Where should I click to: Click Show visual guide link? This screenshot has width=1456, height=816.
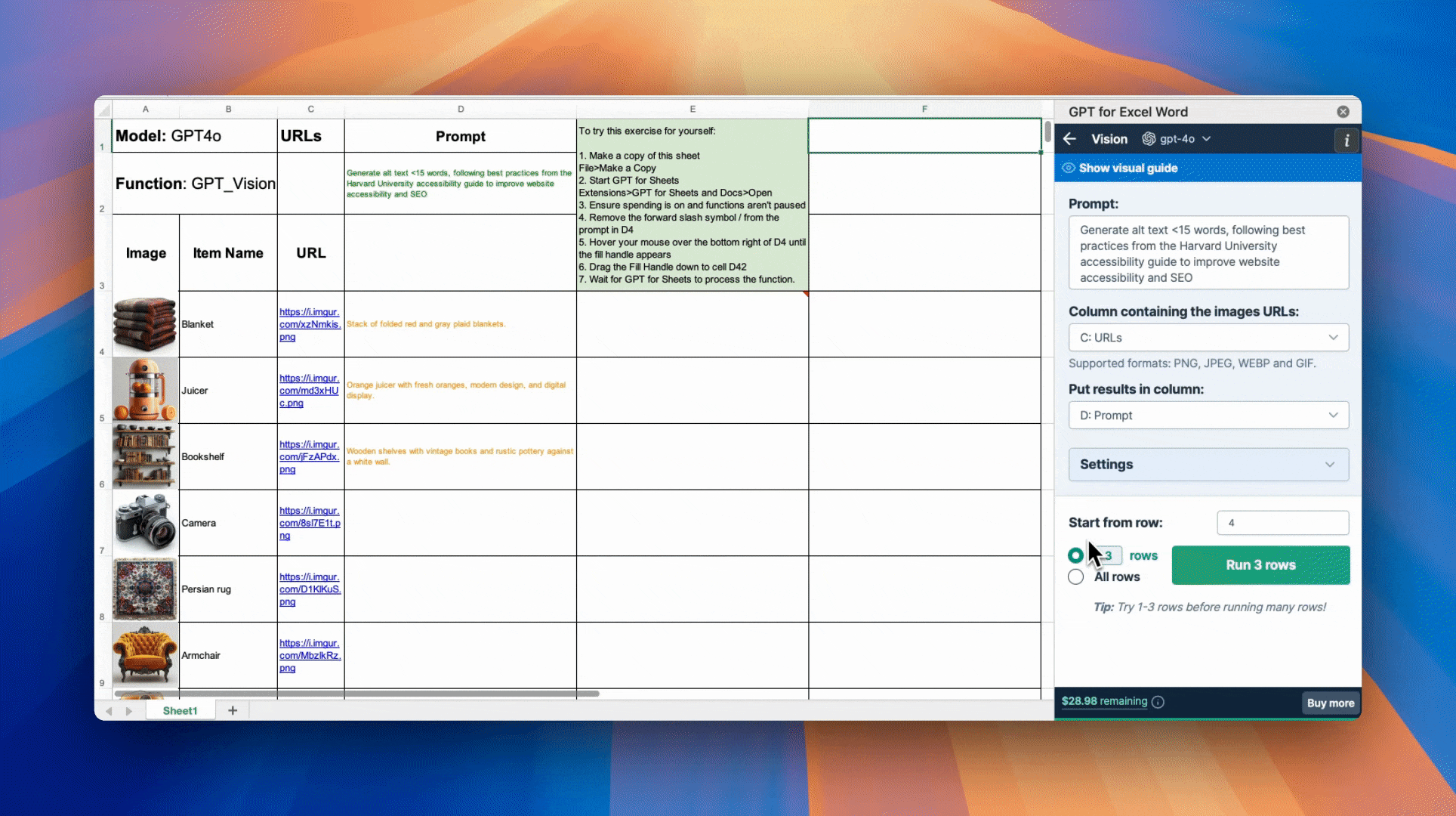tap(1128, 168)
